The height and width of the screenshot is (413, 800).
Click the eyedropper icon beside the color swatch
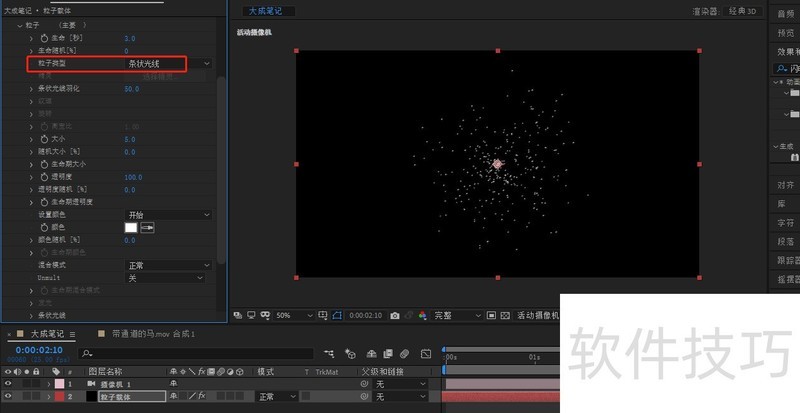[x=147, y=228]
